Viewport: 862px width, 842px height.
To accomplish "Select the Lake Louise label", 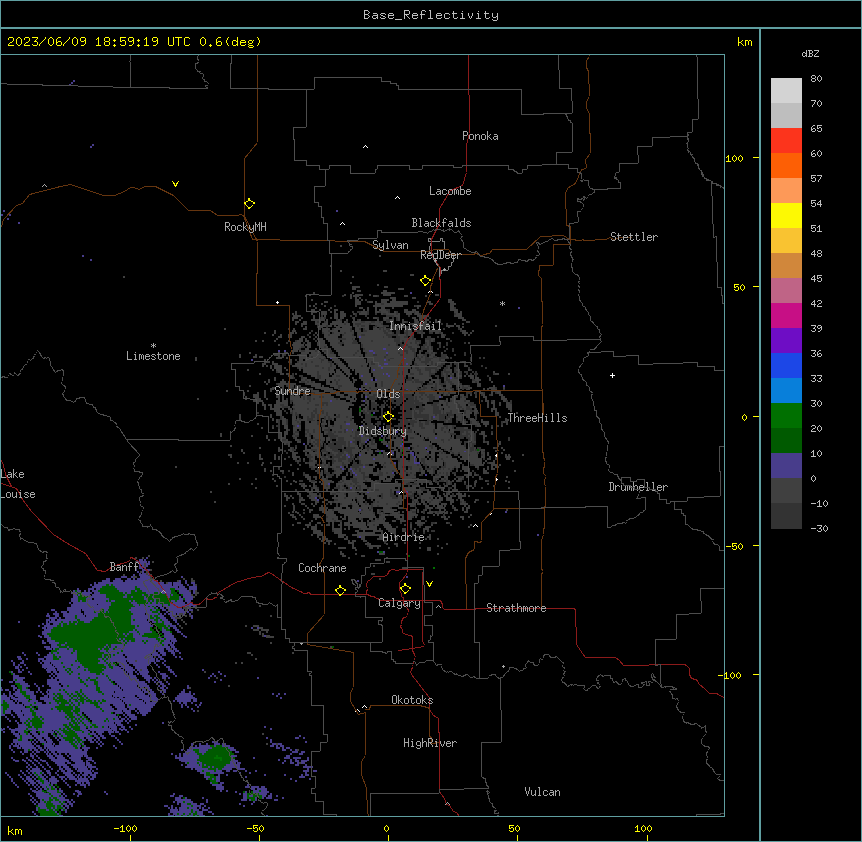I will [x=18, y=484].
